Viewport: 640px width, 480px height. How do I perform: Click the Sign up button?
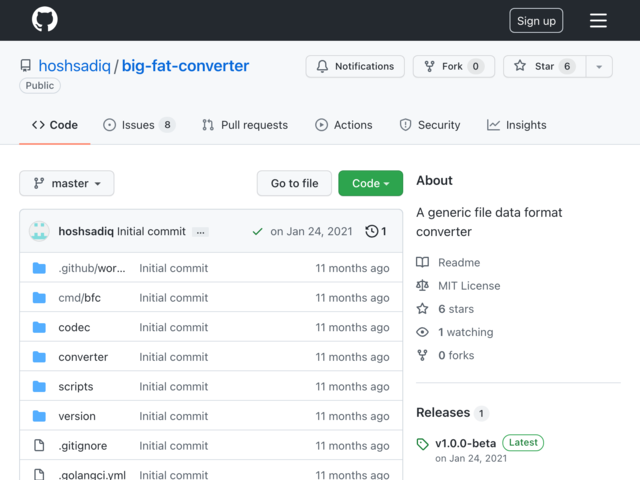536,20
